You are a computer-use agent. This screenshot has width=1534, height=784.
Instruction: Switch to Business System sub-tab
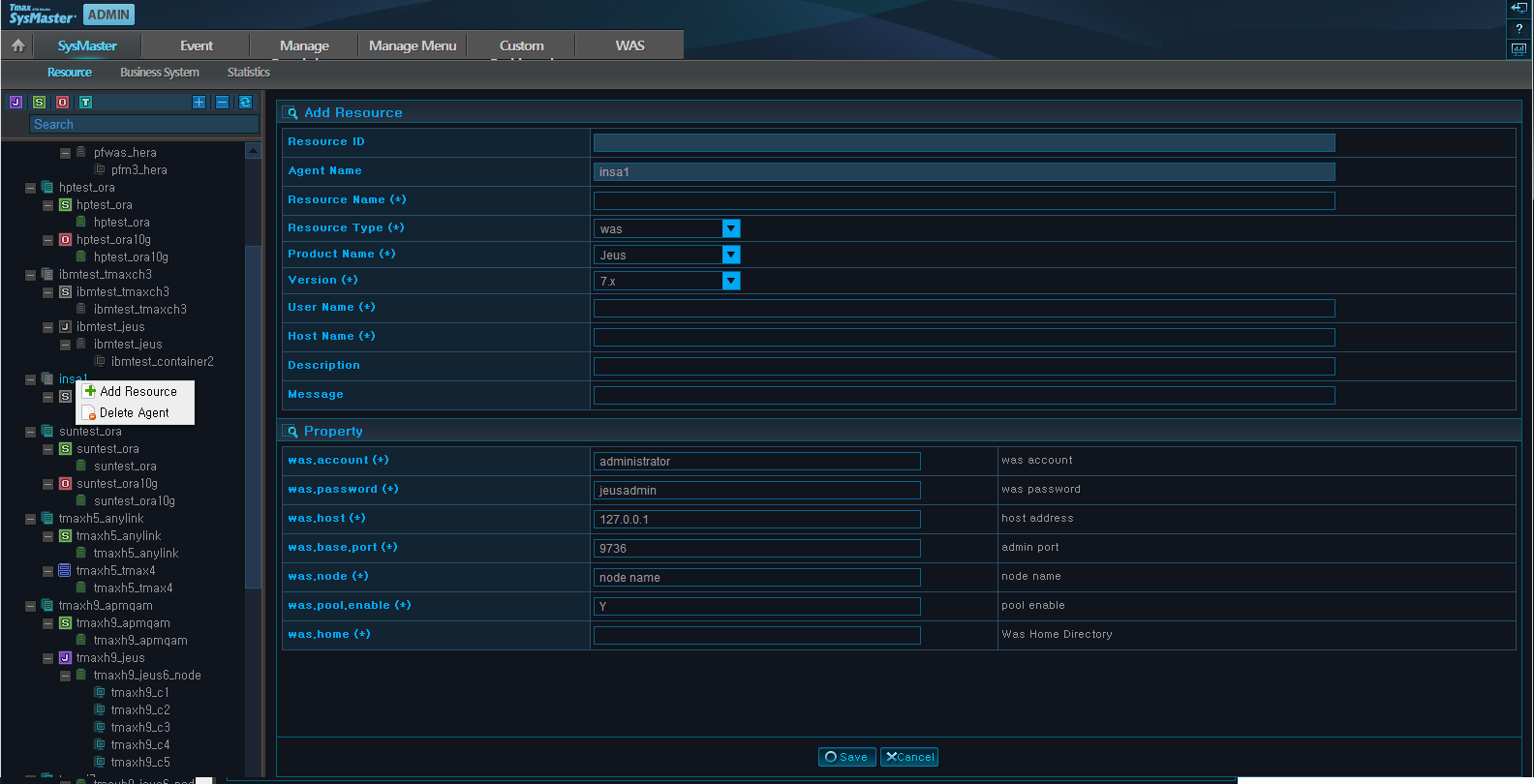160,73
